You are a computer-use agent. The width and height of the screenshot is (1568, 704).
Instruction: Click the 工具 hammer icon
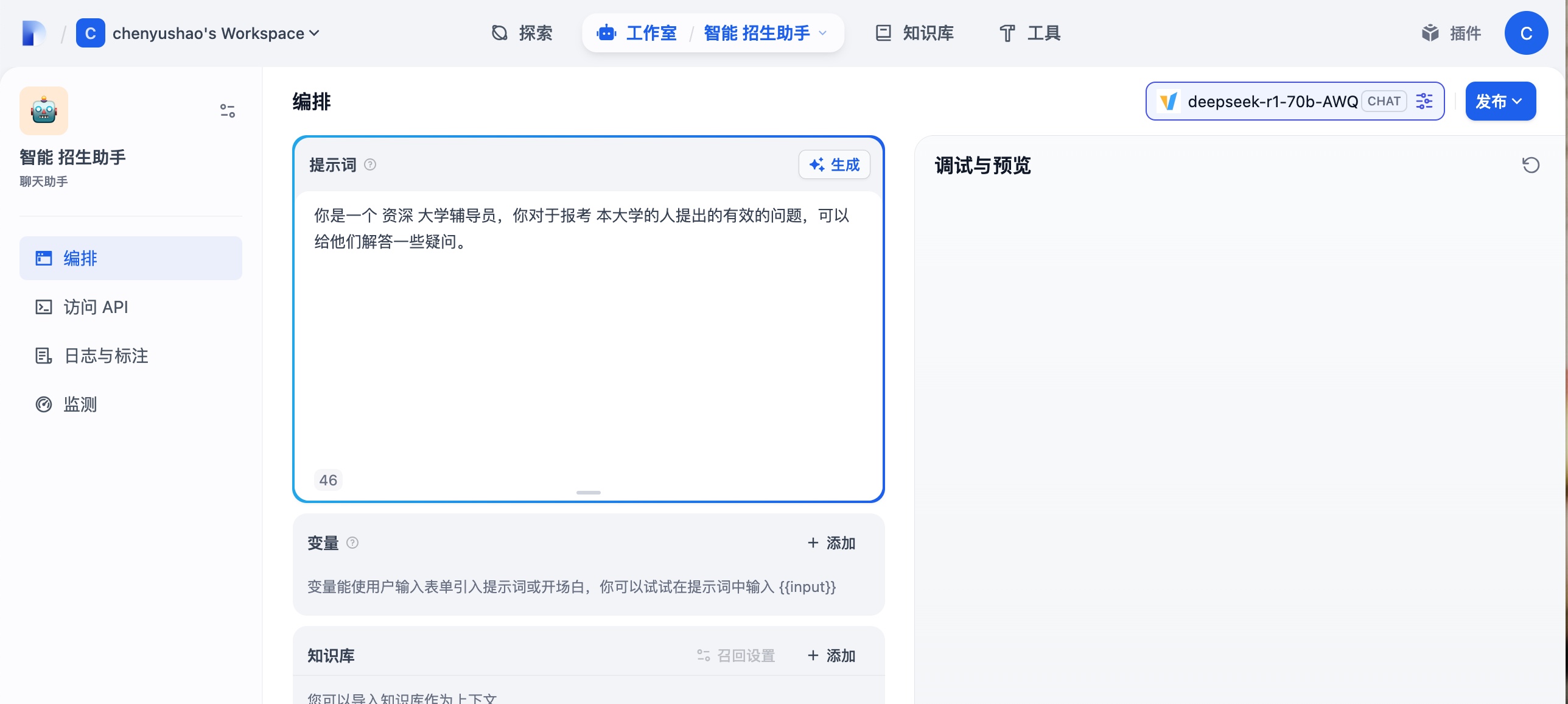pyautogui.click(x=1007, y=33)
